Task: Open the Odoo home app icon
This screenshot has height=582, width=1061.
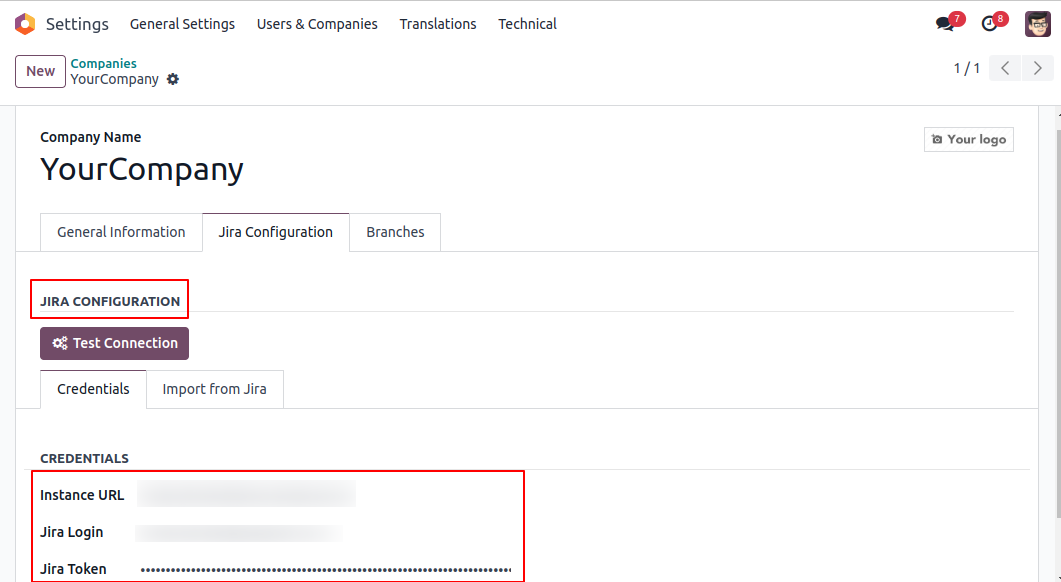Action: click(25, 24)
